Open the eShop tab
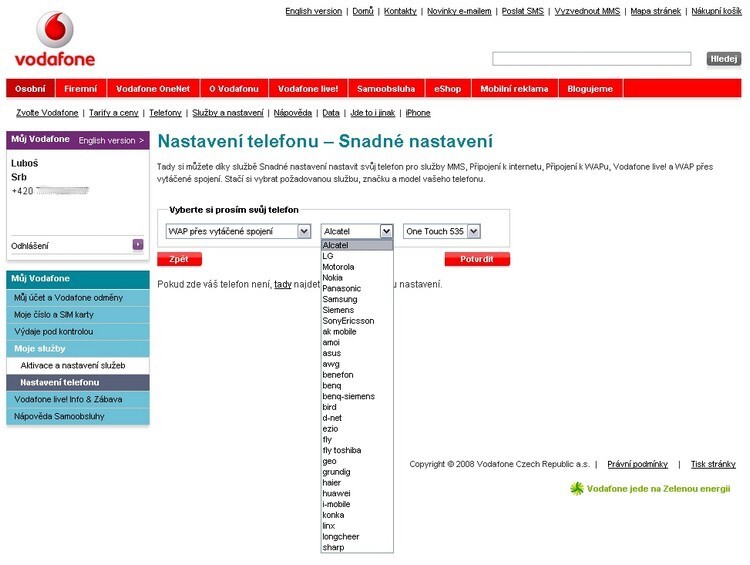The image size is (750, 565). [448, 89]
